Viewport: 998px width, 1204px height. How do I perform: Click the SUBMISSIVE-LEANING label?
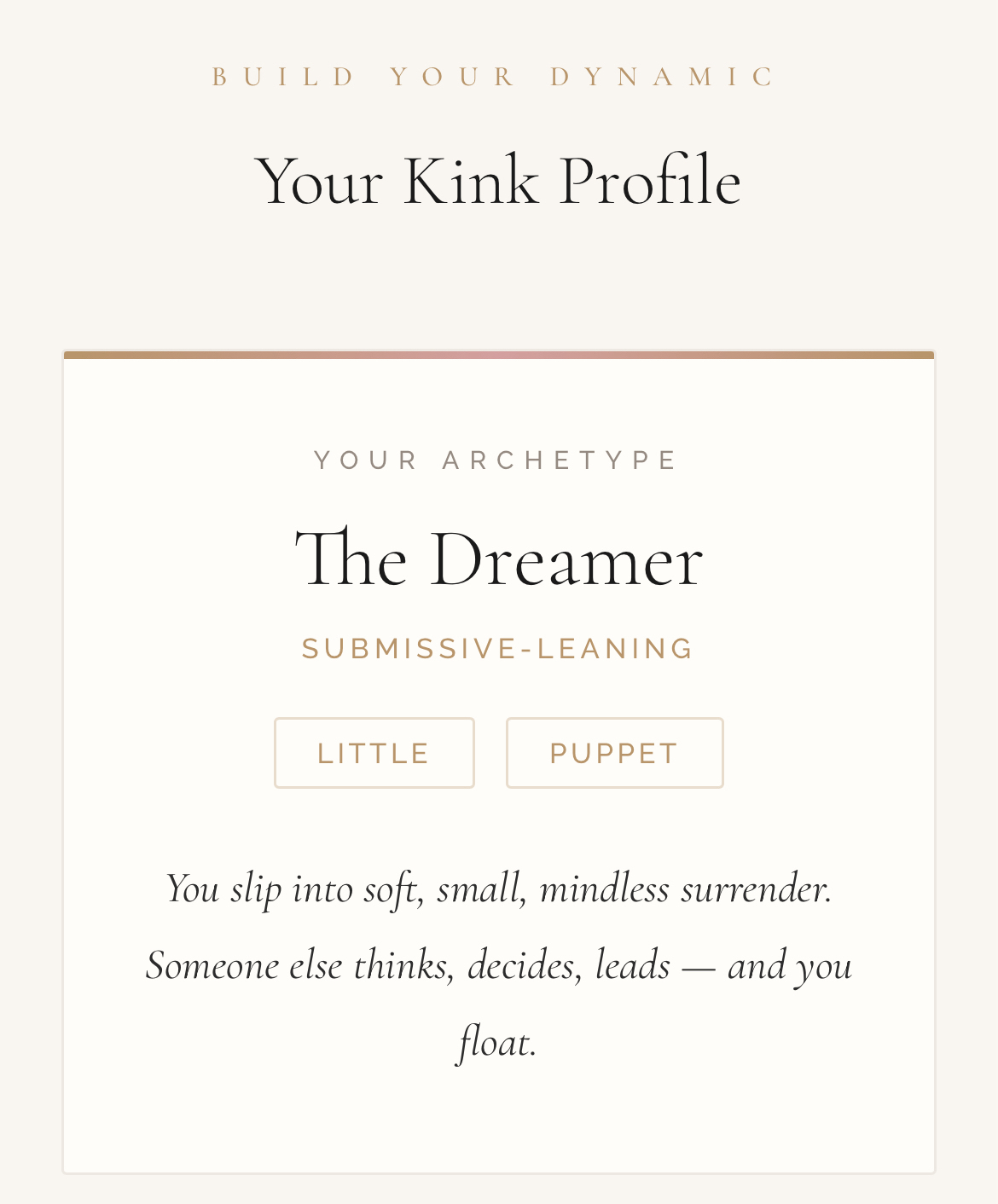point(498,649)
